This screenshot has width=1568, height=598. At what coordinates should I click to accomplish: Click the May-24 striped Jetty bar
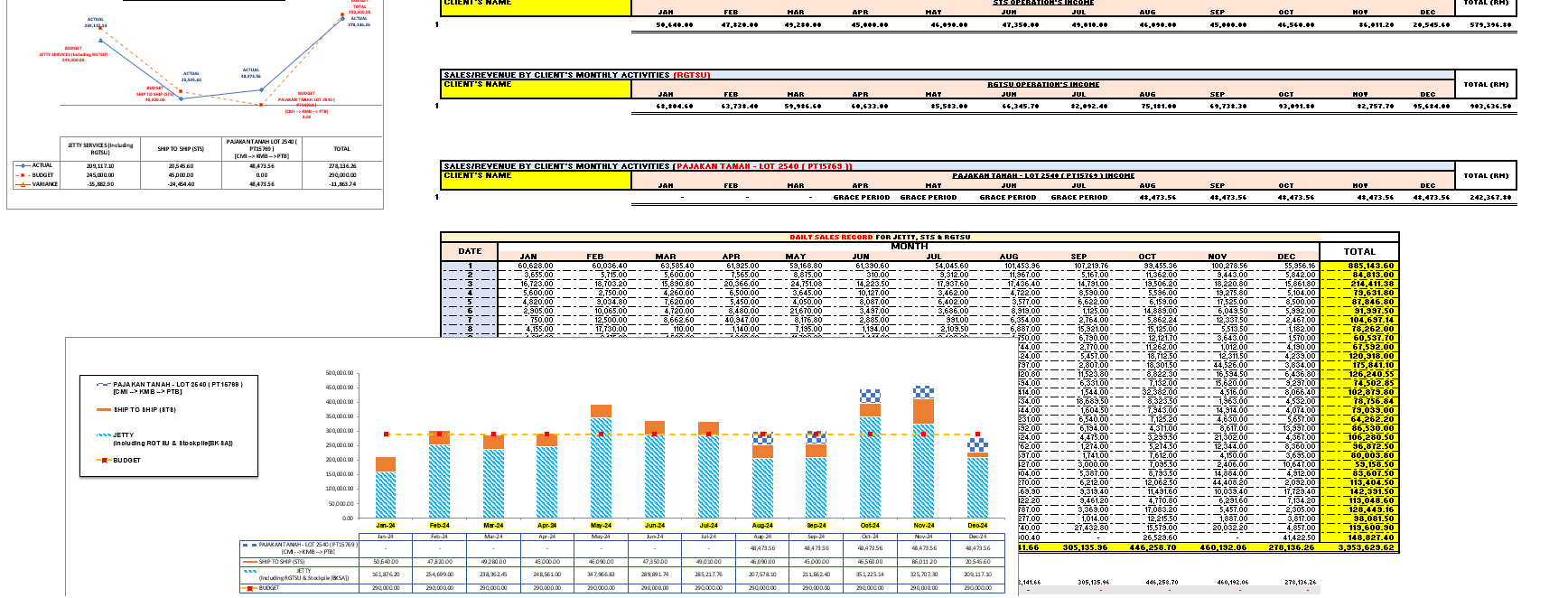(601, 468)
